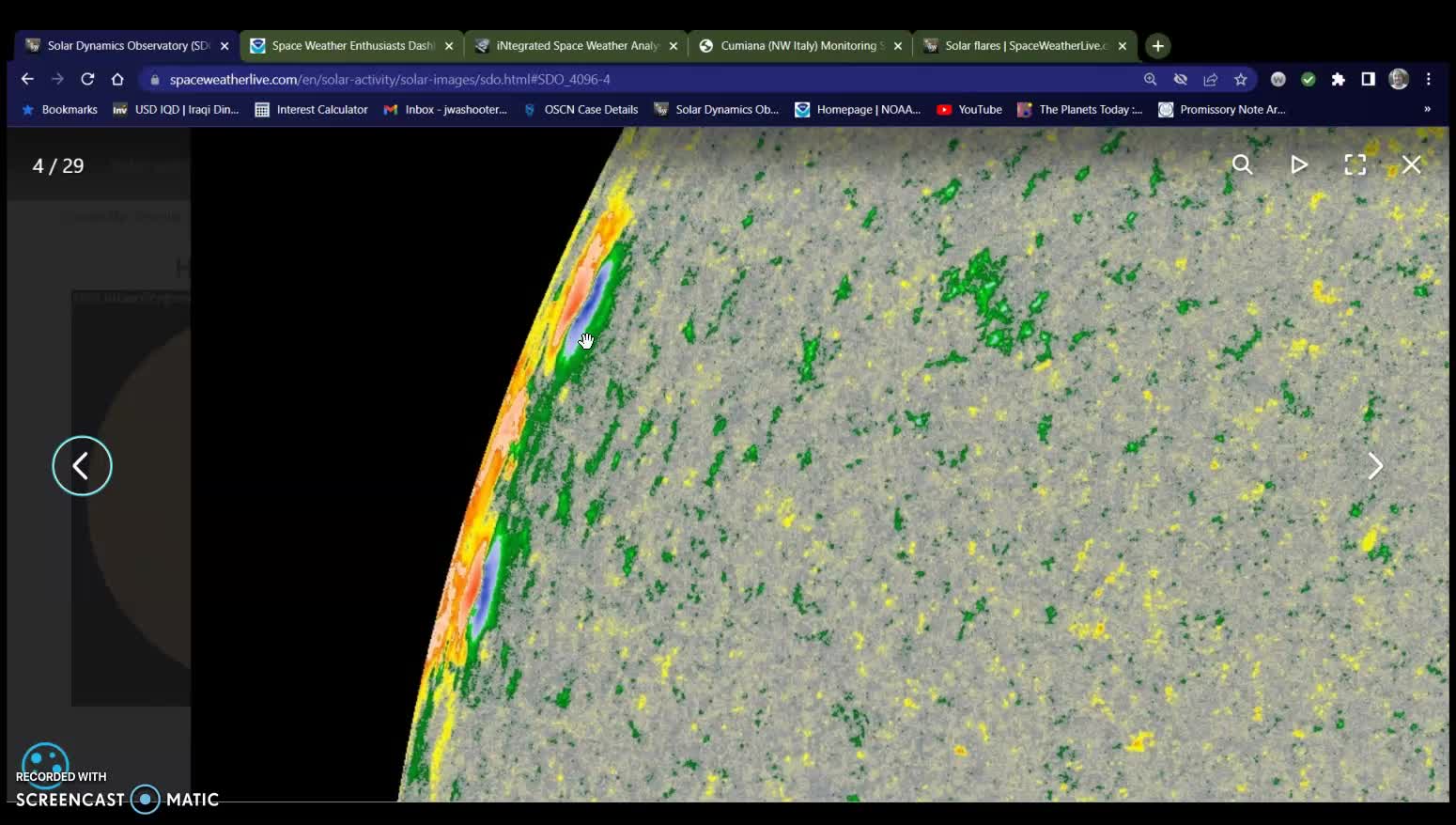Go back to the previous page
Viewport: 1456px width, 825px height.
click(27, 79)
